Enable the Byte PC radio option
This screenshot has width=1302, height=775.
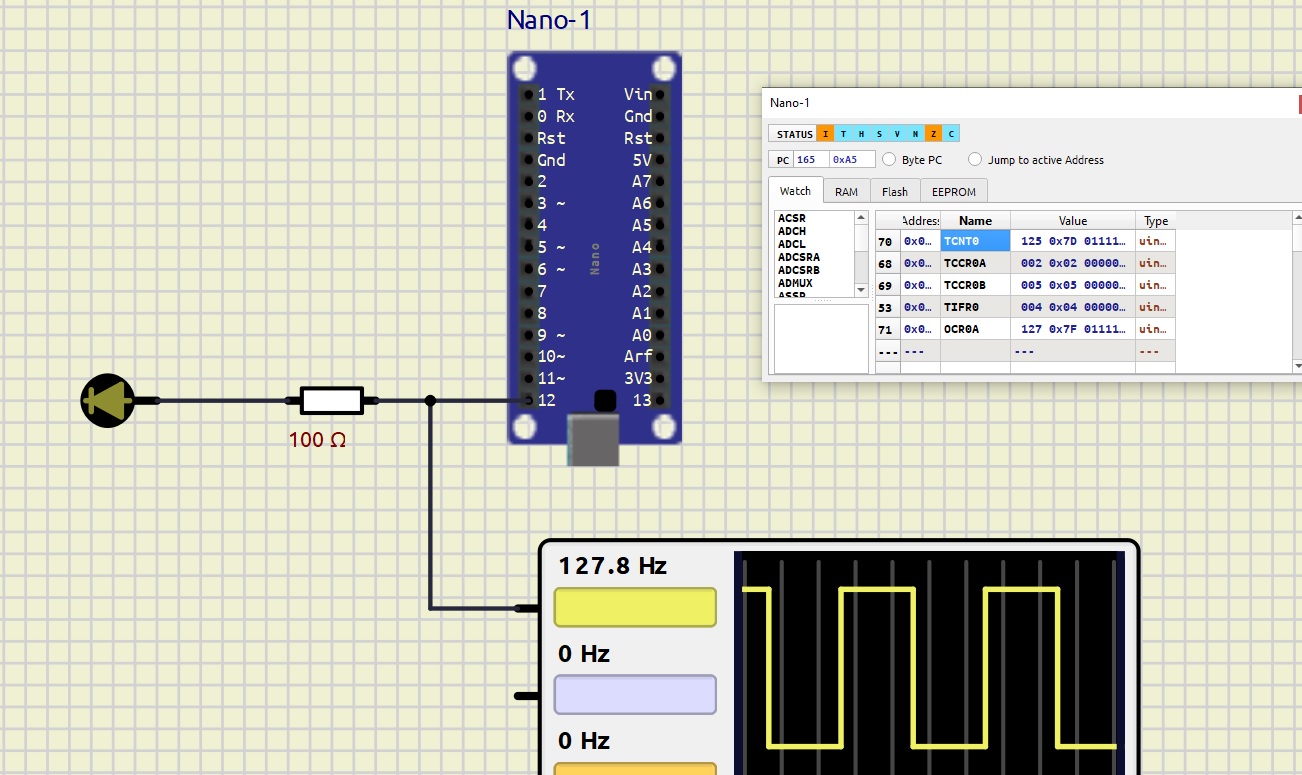tap(889, 160)
